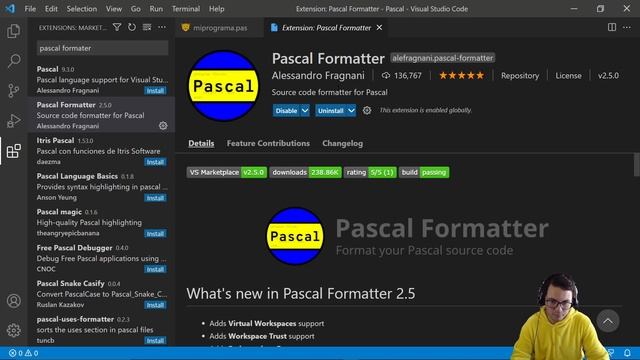Select the Pascal Formatter list item
Image resolution: width=640 pixels, height=360 pixels.
click(101, 115)
